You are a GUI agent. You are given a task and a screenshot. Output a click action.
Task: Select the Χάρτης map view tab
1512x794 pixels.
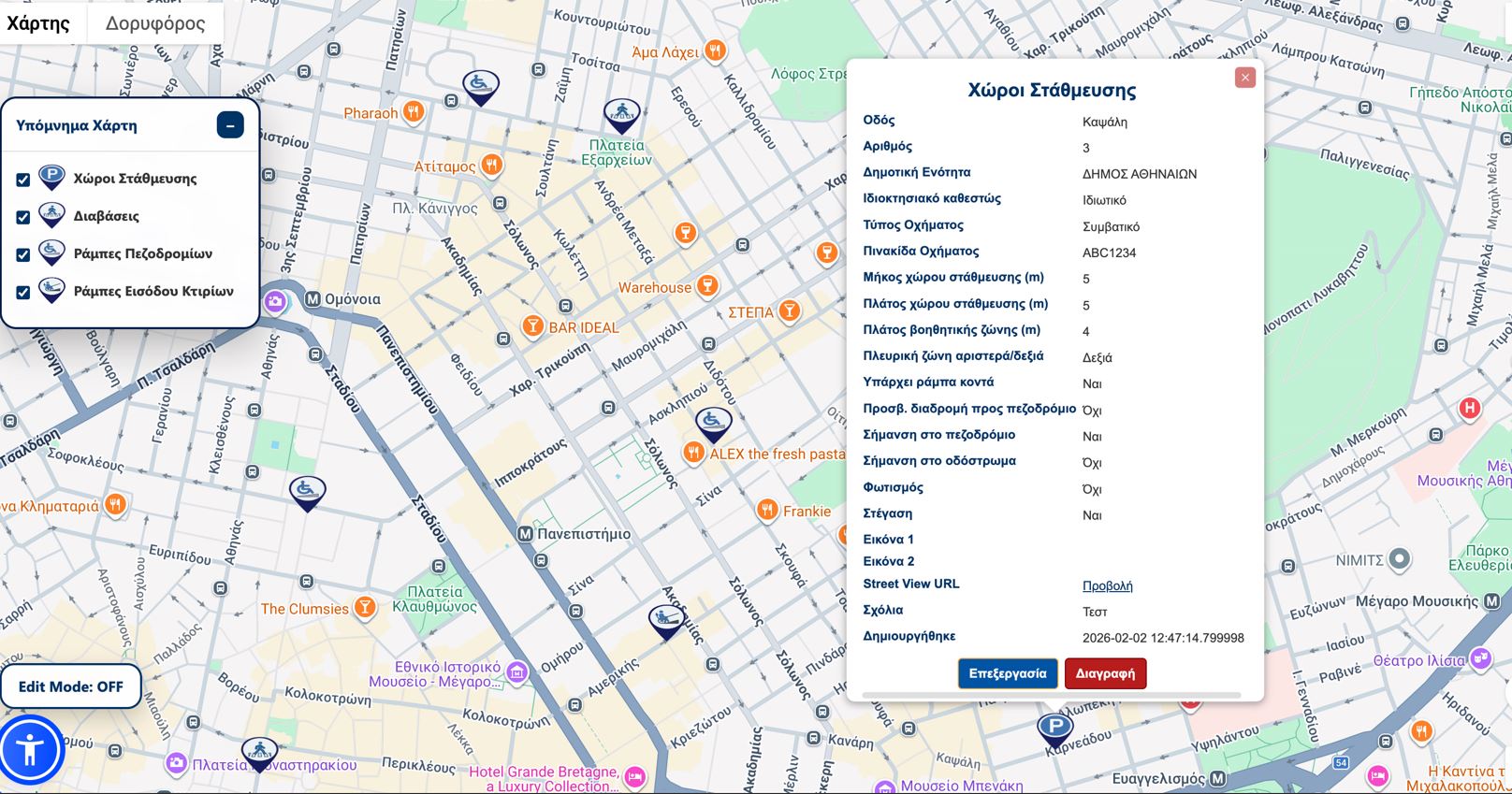[38, 23]
